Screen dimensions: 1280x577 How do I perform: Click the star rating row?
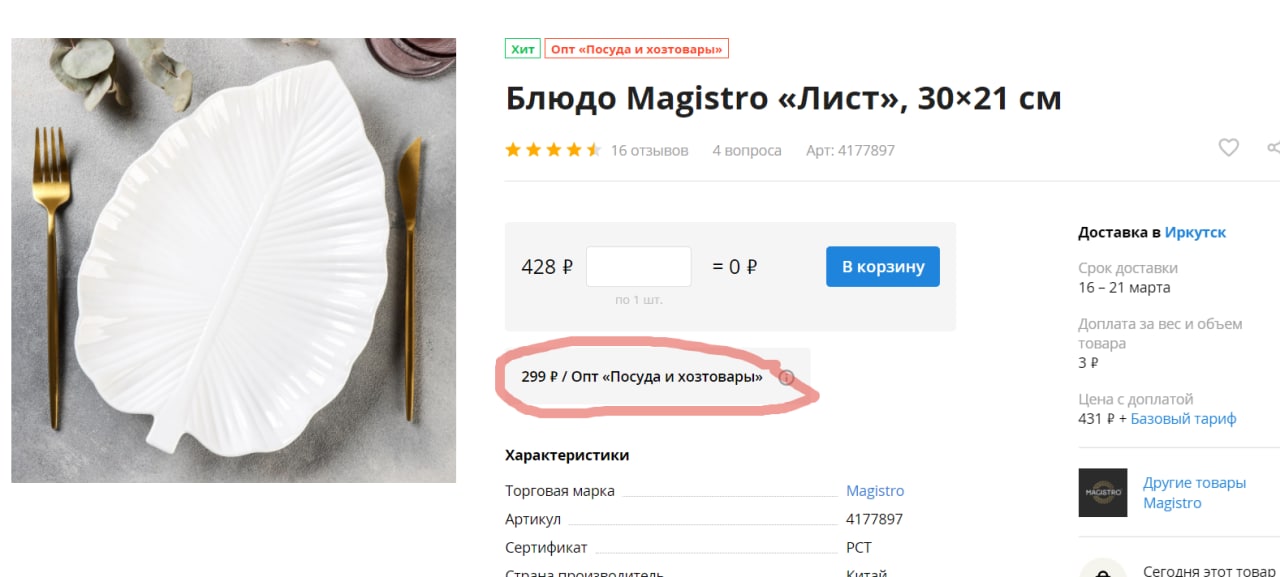coord(552,150)
